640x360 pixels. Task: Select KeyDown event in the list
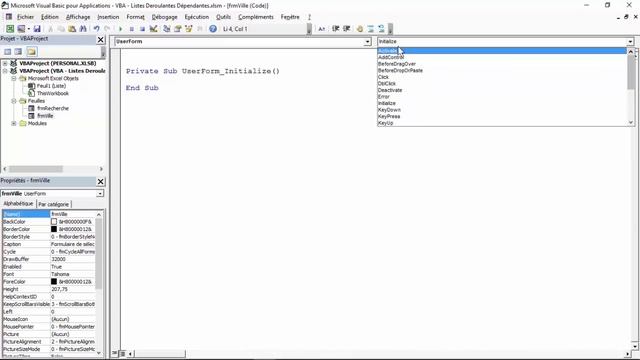point(502,110)
